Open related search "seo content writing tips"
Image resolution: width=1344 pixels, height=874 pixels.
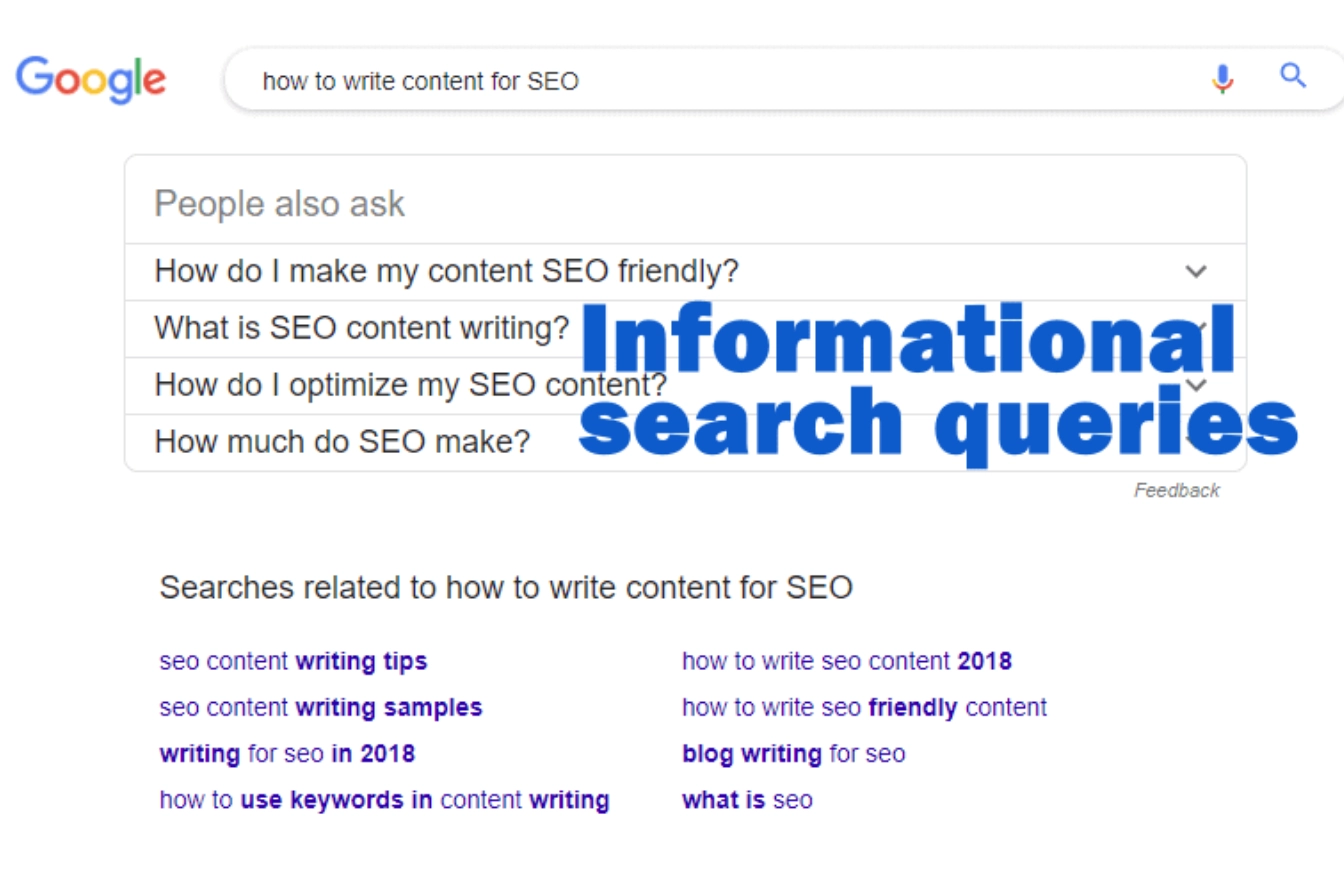point(293,661)
